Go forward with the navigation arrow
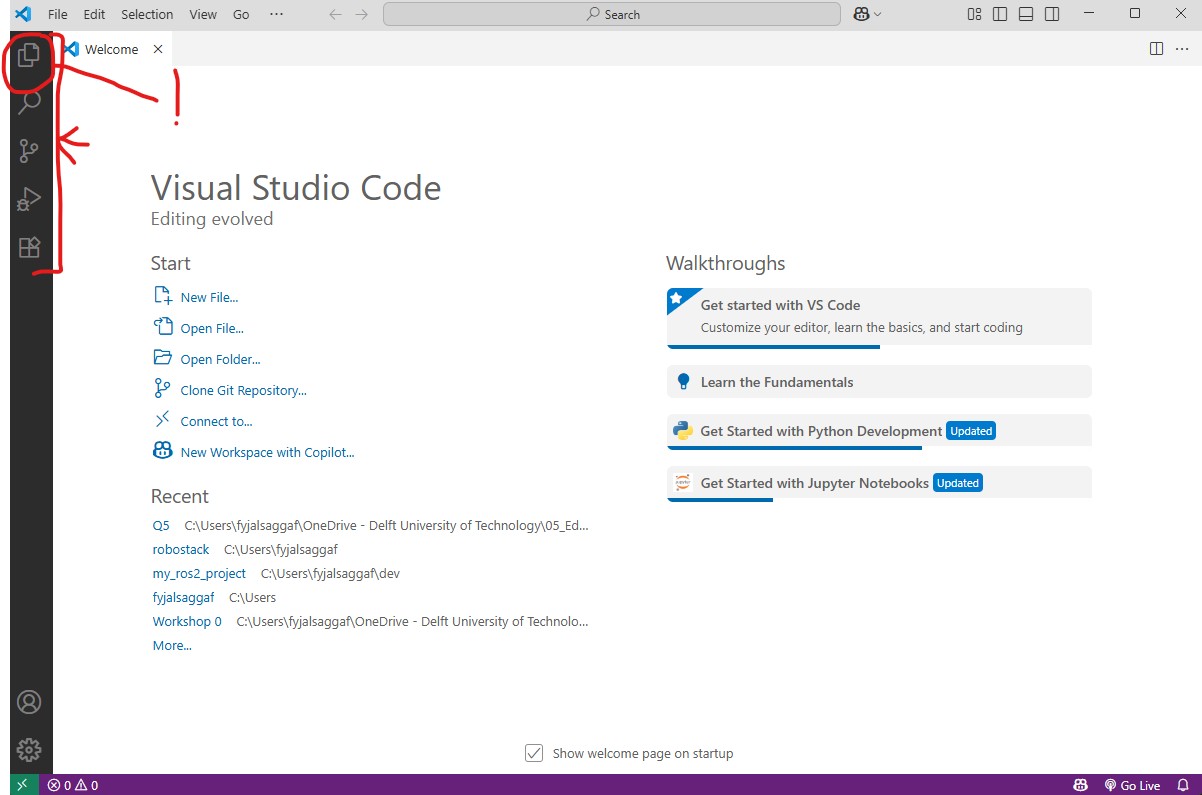Viewport: 1202px width, 795px height. [362, 14]
